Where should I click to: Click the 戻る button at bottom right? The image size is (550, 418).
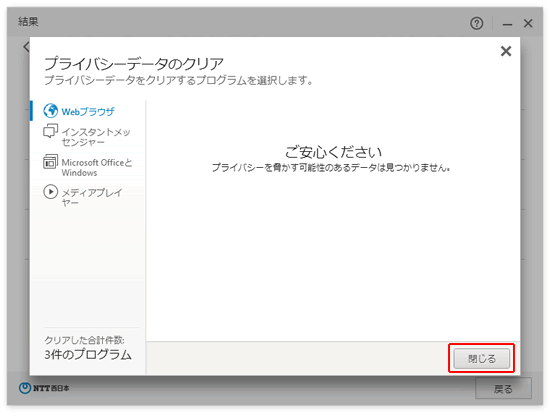pos(503,389)
